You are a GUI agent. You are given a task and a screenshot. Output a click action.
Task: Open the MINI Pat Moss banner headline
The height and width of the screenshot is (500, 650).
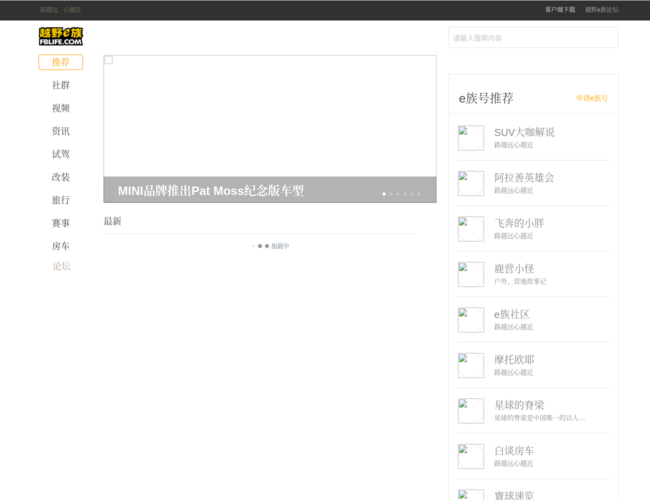[211, 190]
